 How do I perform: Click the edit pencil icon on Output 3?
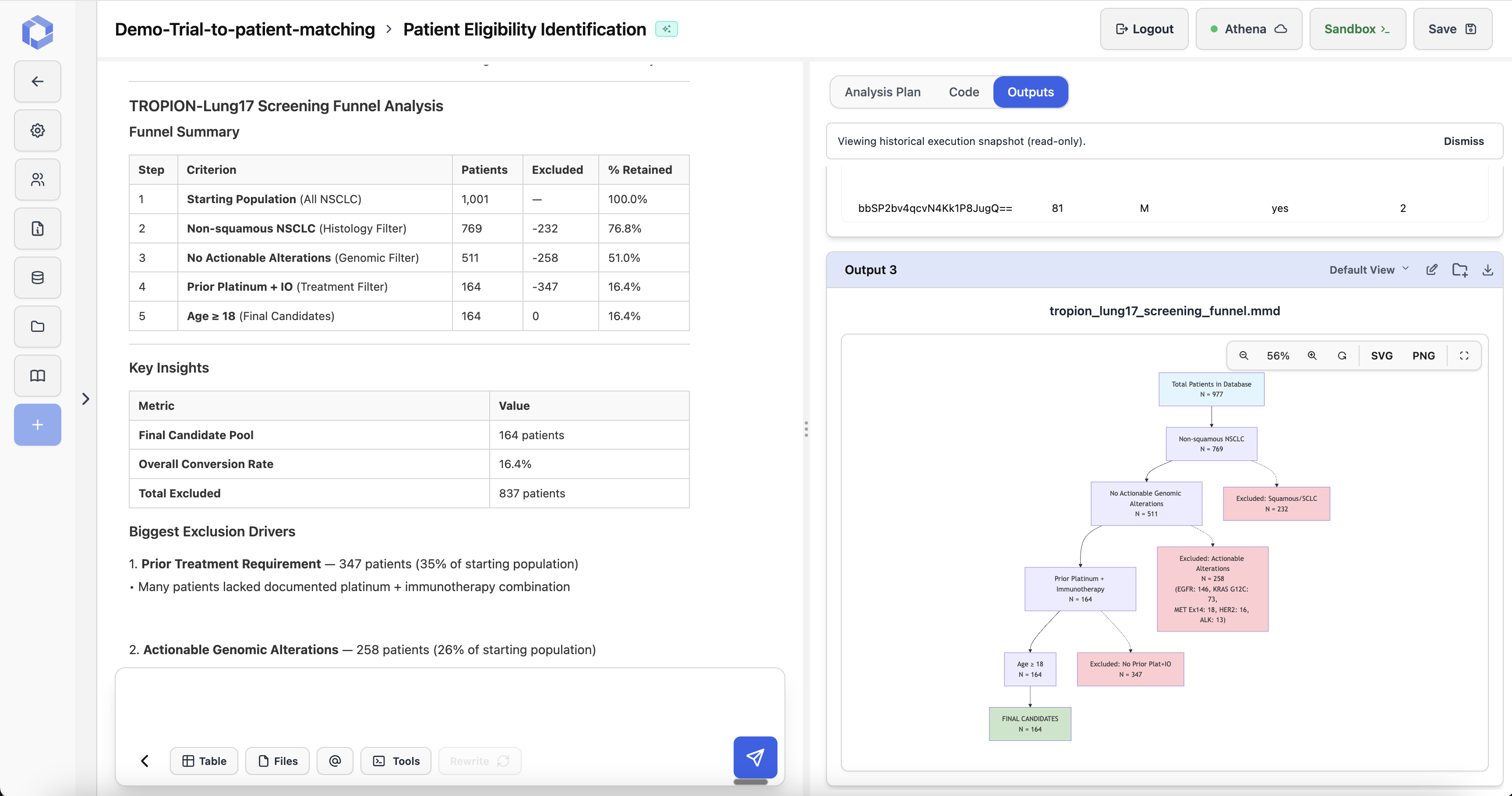pyautogui.click(x=1432, y=269)
